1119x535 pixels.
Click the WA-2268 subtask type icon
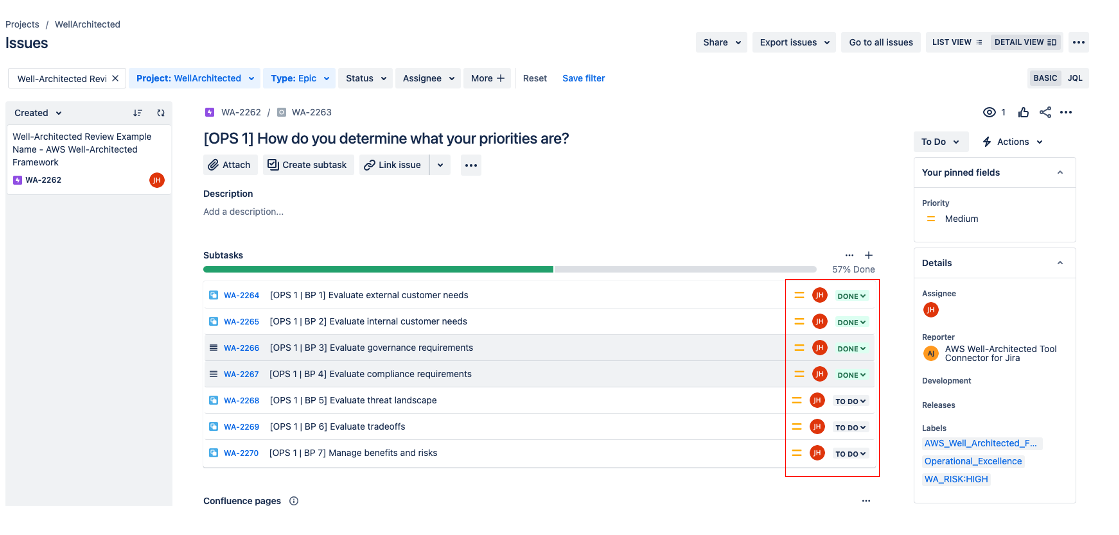point(213,400)
